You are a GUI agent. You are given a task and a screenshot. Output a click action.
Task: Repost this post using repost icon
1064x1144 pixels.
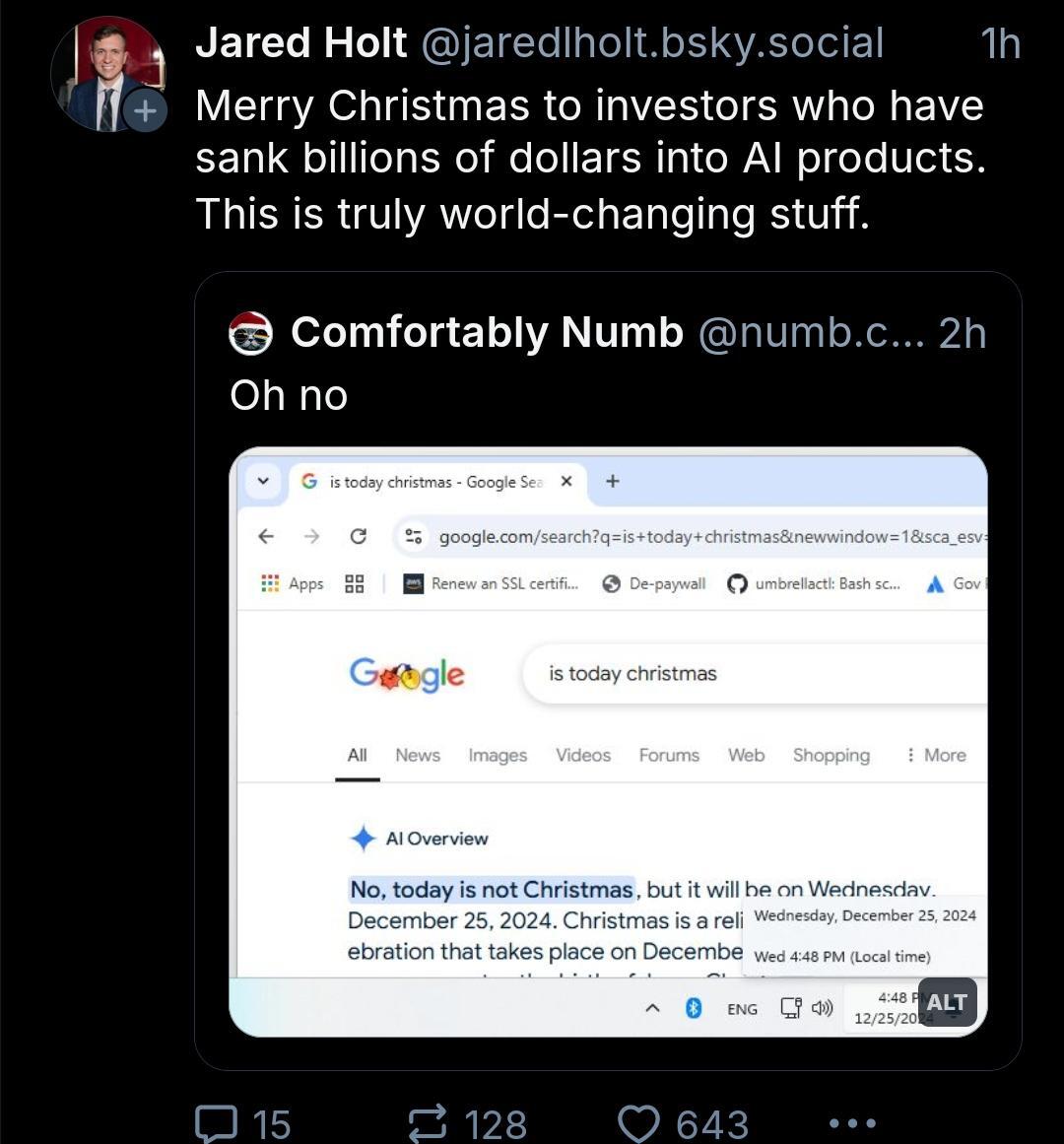[x=427, y=1122]
